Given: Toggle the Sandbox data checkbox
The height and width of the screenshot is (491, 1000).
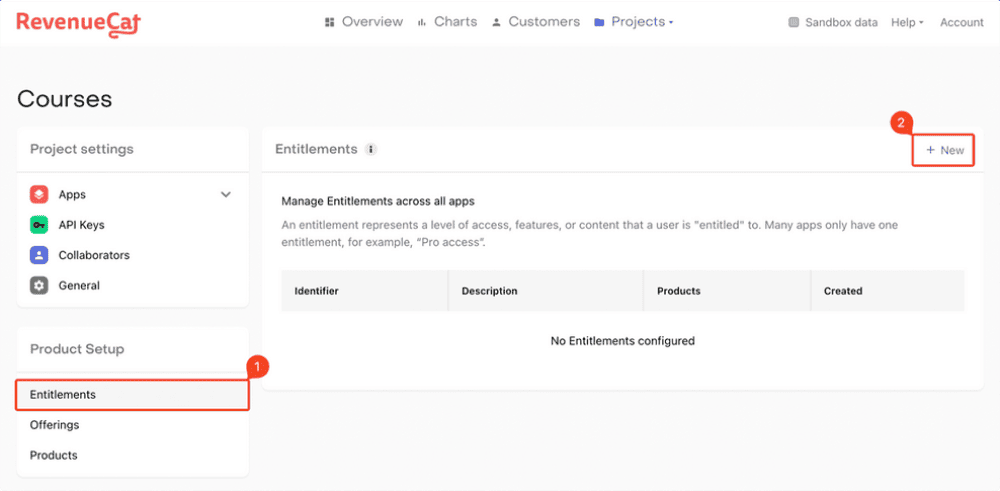Looking at the screenshot, I should (794, 23).
